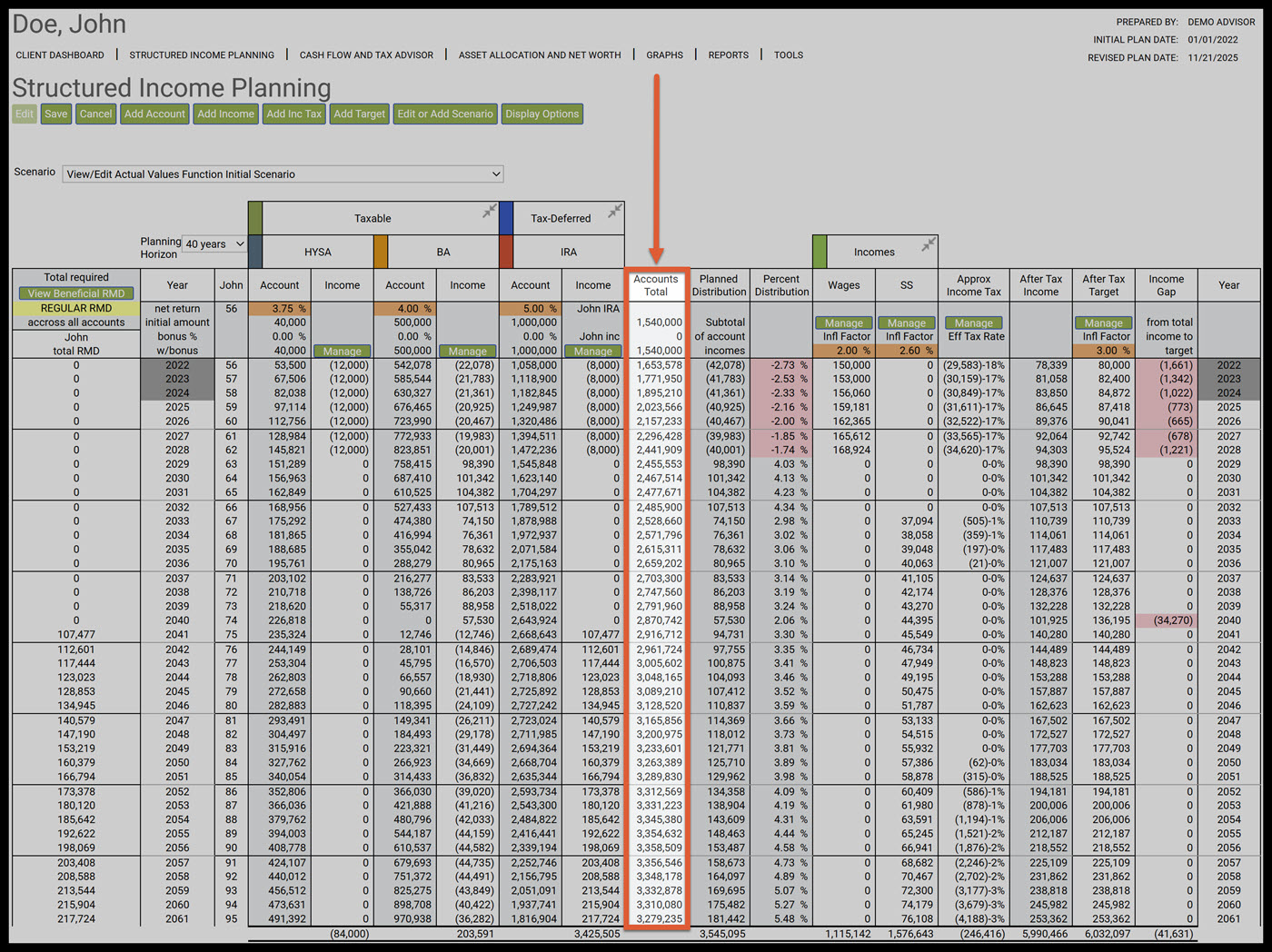The image size is (1272, 952).
Task: Click Add Target button
Action: coord(359,114)
